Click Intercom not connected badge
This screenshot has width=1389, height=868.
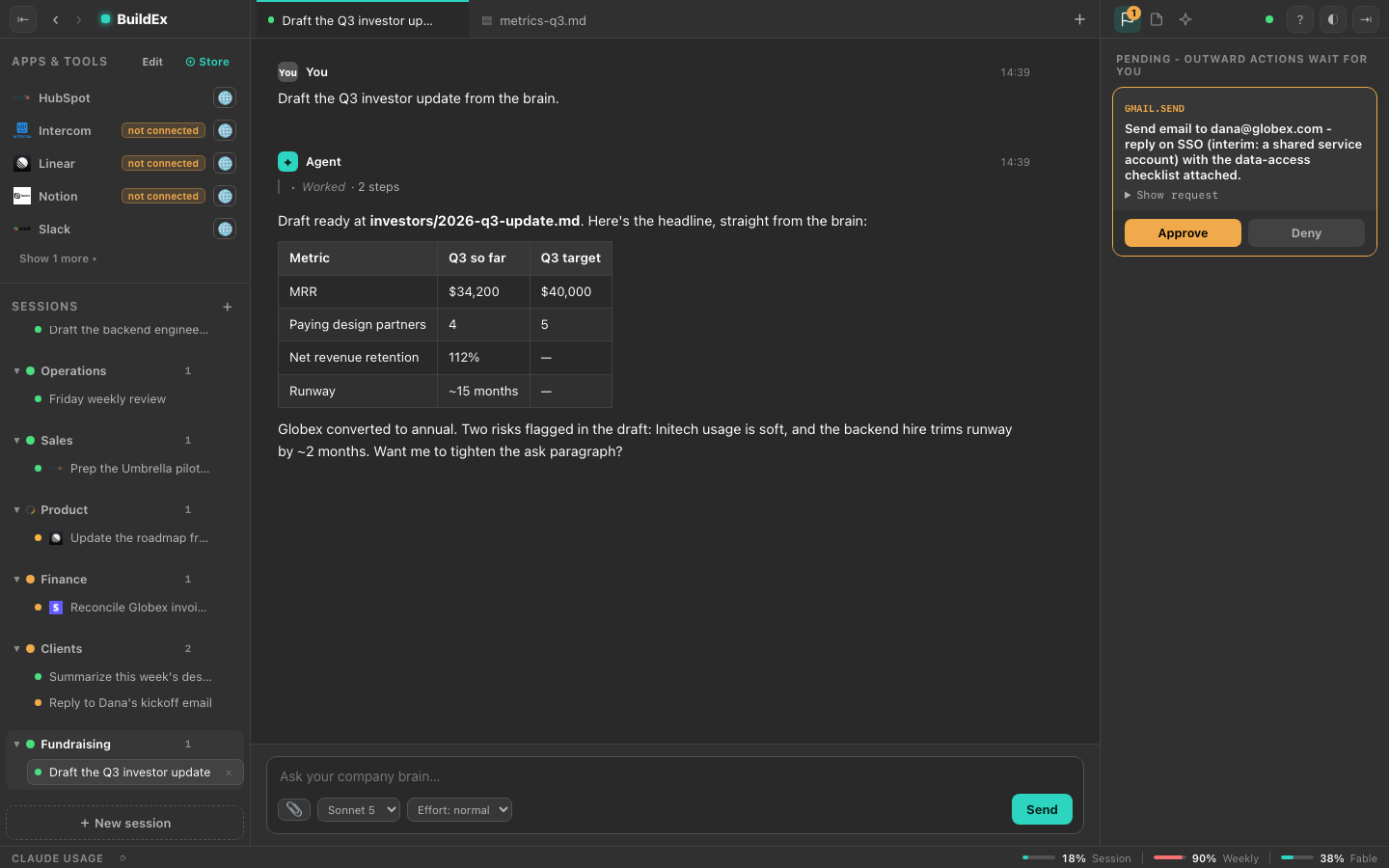[163, 130]
